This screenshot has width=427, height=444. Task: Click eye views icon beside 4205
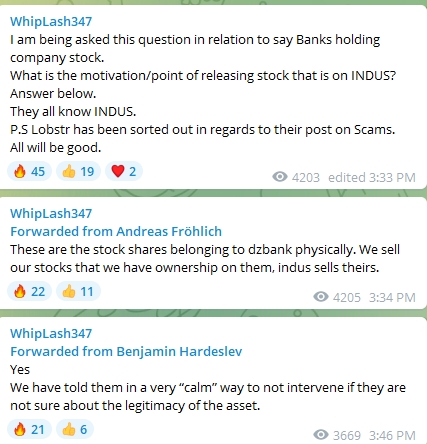(321, 297)
